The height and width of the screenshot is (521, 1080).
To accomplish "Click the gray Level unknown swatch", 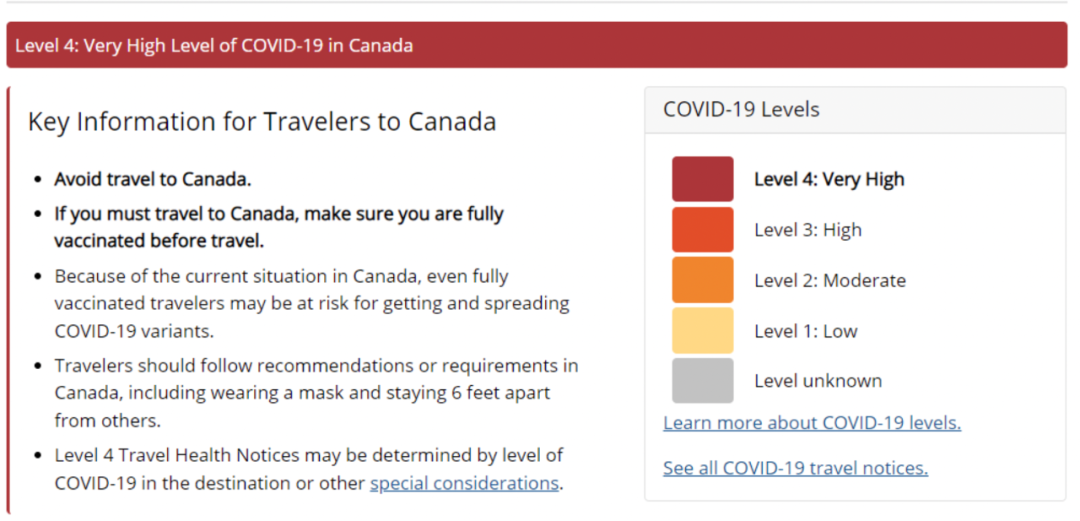I will click(702, 381).
